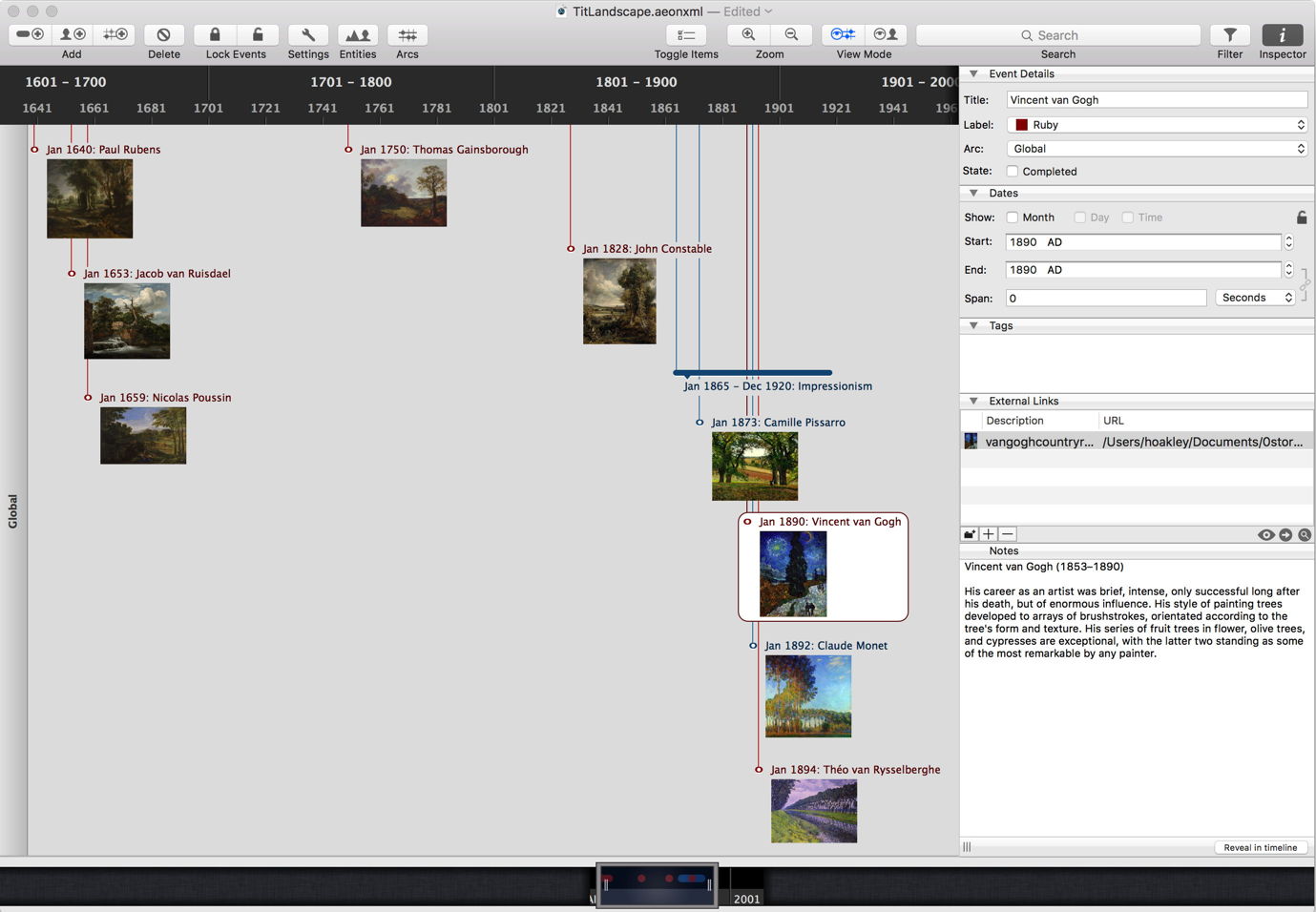Click the zoom in magnifier icon
This screenshot has width=1316, height=912.
coord(748,34)
